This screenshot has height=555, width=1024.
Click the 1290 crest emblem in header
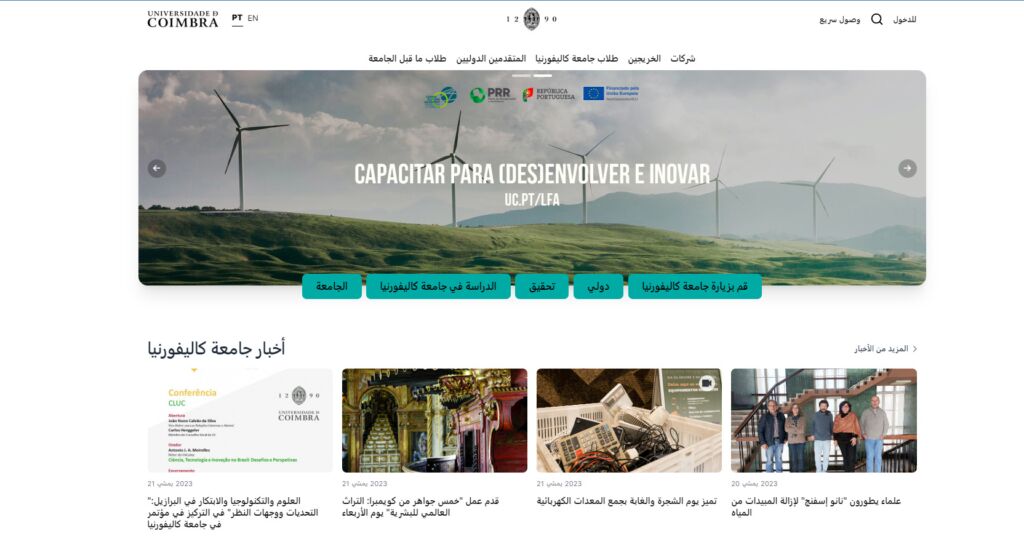(x=531, y=19)
